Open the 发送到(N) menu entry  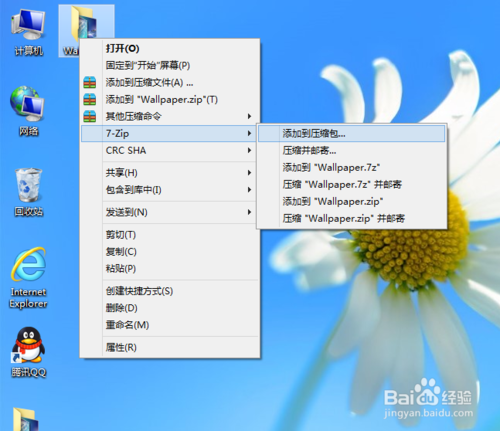[169, 212]
